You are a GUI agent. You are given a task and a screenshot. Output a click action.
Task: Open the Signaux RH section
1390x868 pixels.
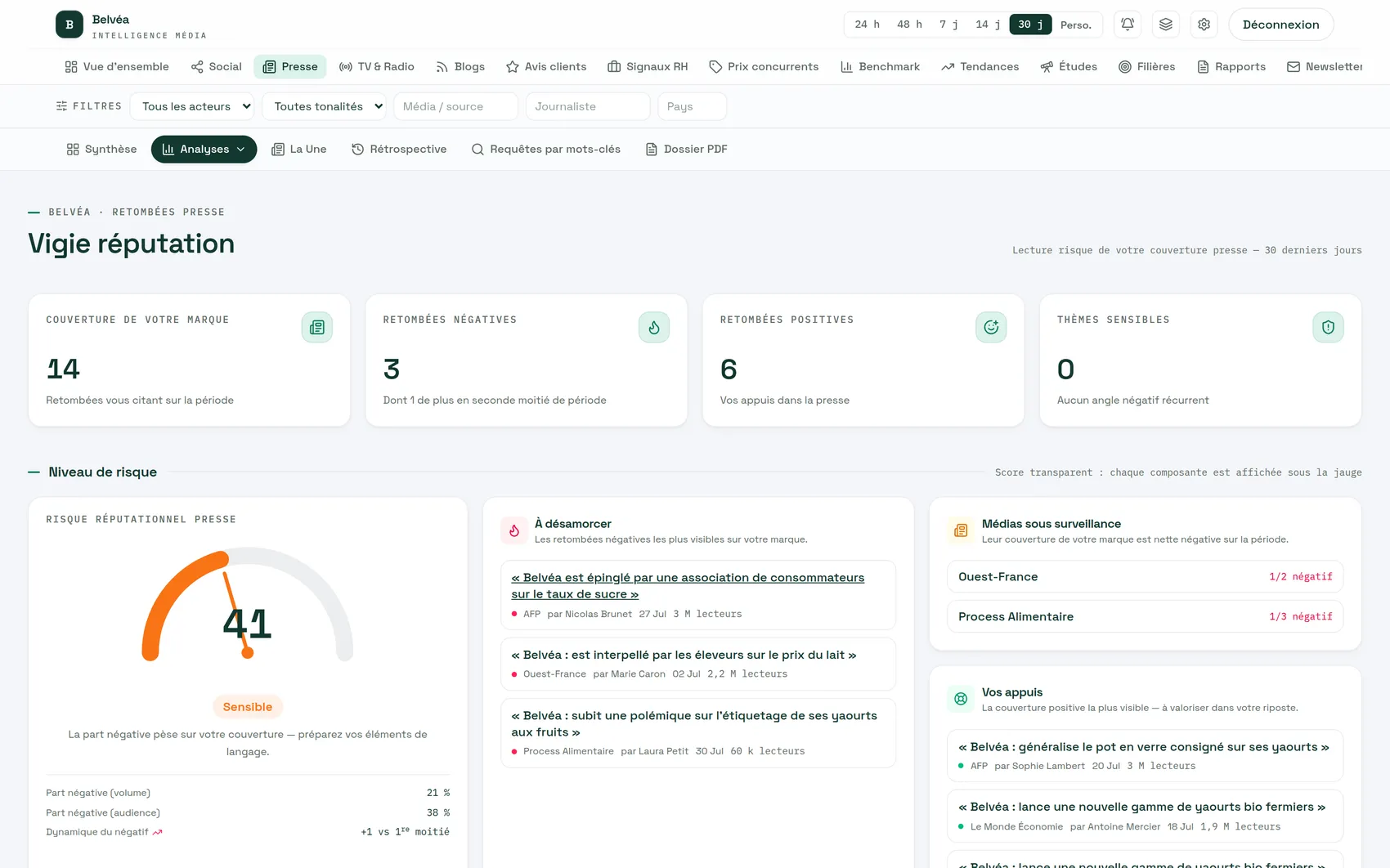pos(648,67)
